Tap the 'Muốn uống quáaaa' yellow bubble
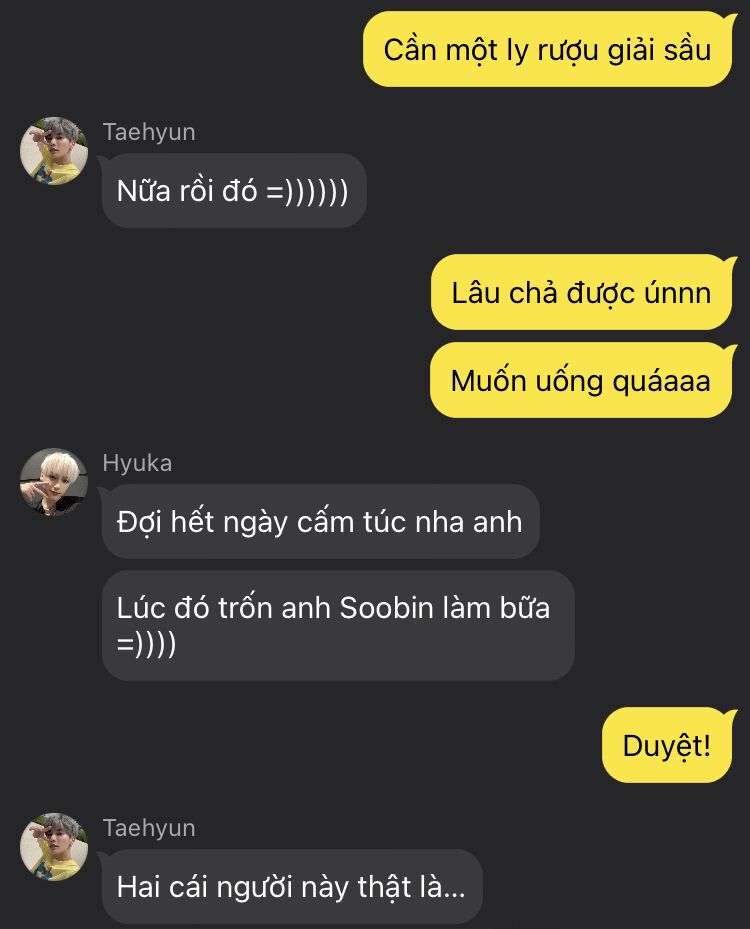This screenshot has width=750, height=929. 581,380
